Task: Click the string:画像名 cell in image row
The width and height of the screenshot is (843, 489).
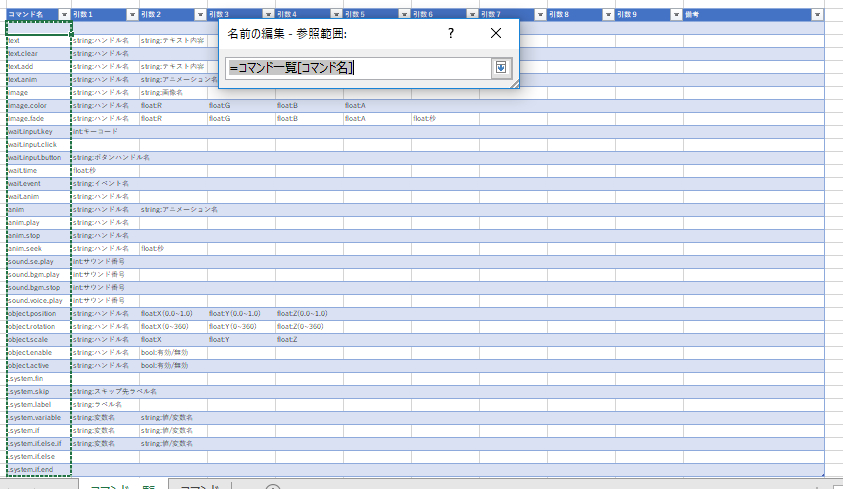Action: 173,92
